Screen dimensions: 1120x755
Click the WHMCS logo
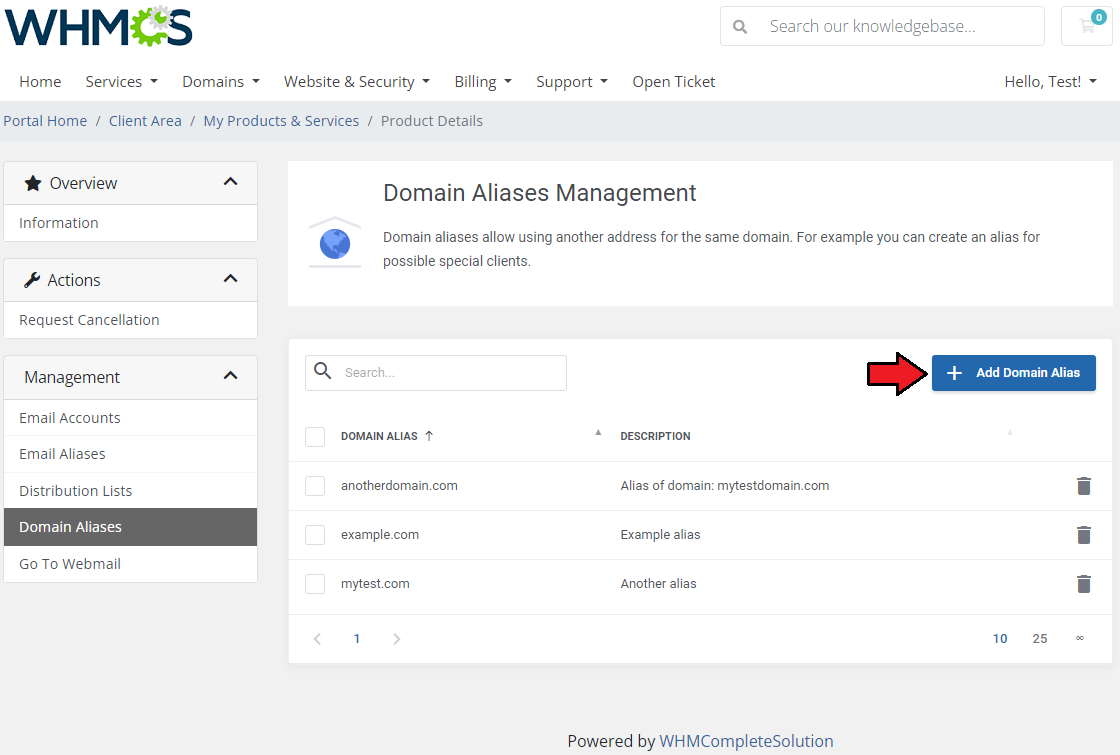coord(99,26)
